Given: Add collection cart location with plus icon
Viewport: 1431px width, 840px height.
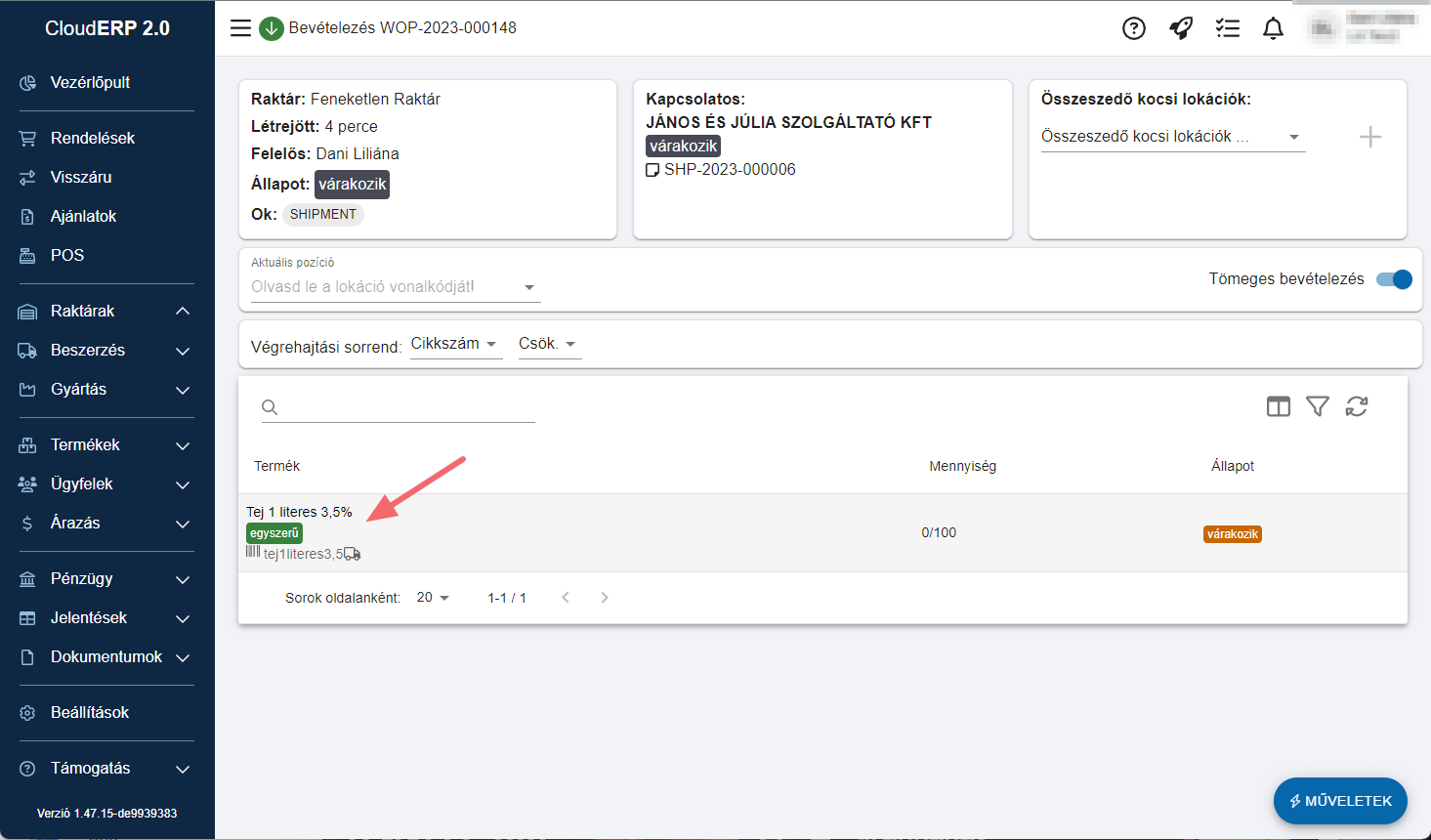Looking at the screenshot, I should pyautogui.click(x=1370, y=137).
